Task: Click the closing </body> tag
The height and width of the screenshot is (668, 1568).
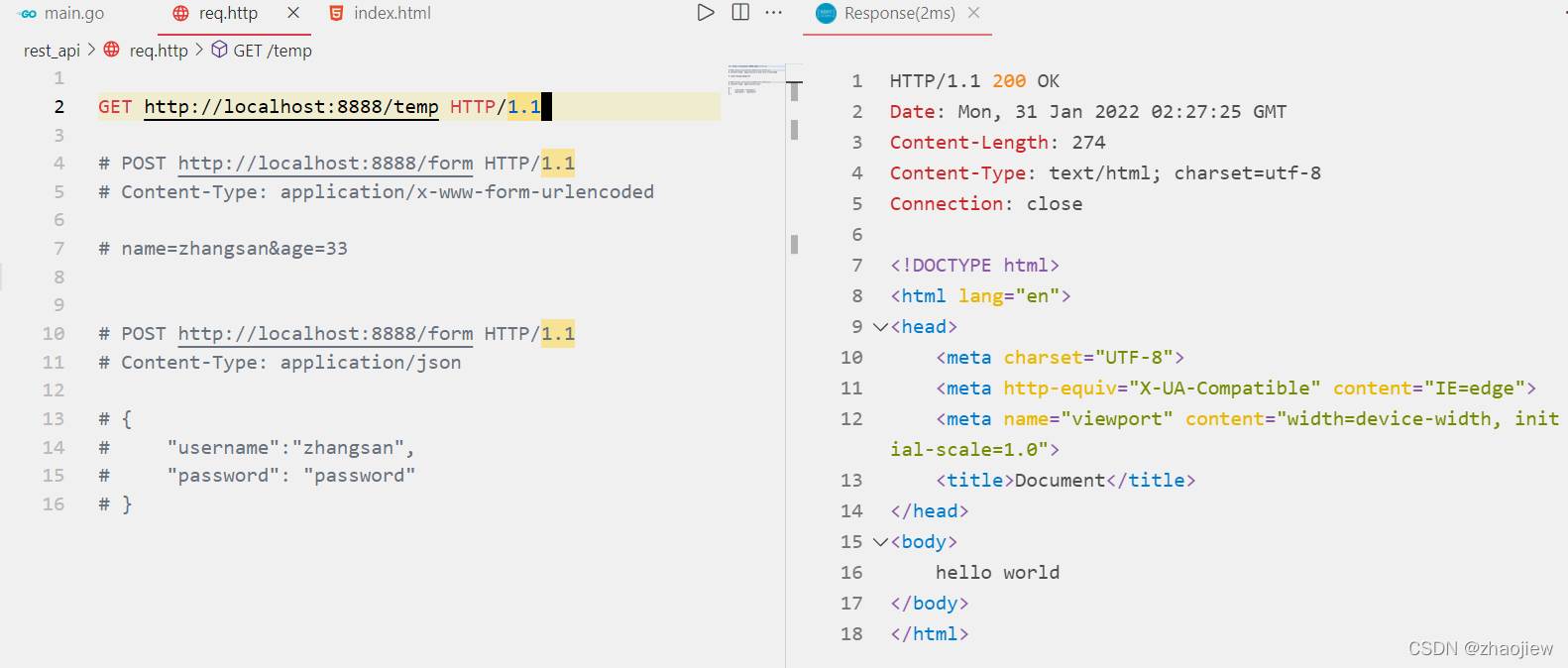Action: (929, 604)
